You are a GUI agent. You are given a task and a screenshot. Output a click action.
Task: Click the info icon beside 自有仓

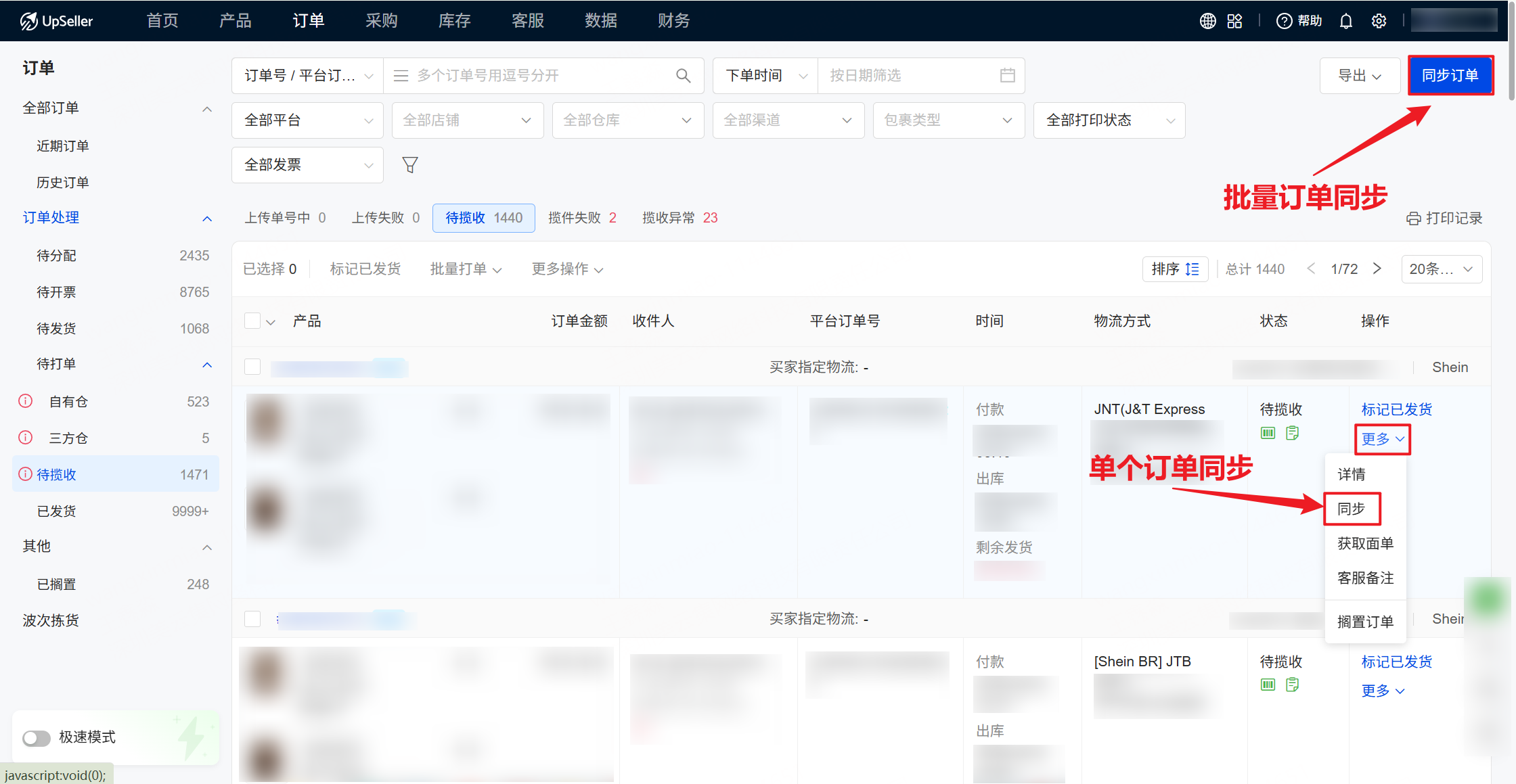point(26,401)
